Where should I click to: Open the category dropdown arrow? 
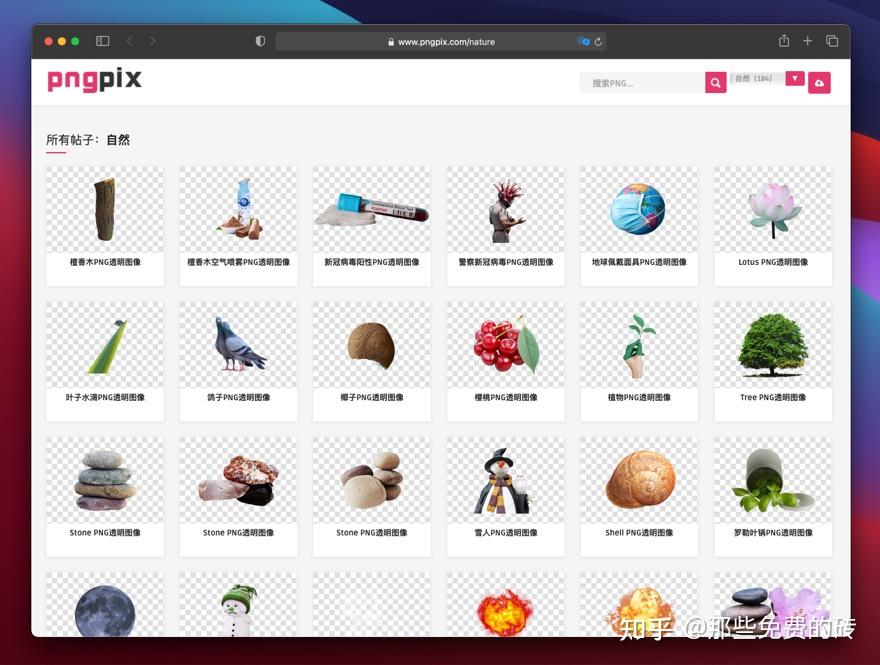795,79
